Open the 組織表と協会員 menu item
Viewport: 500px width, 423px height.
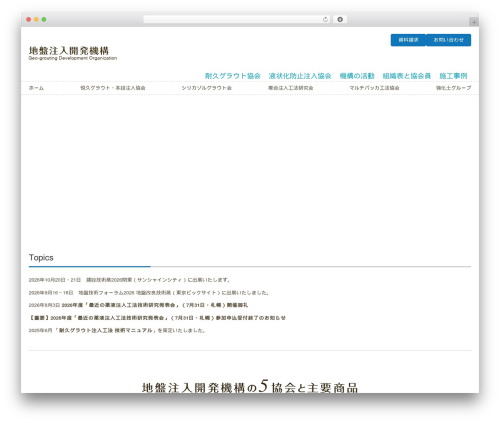[x=407, y=76]
